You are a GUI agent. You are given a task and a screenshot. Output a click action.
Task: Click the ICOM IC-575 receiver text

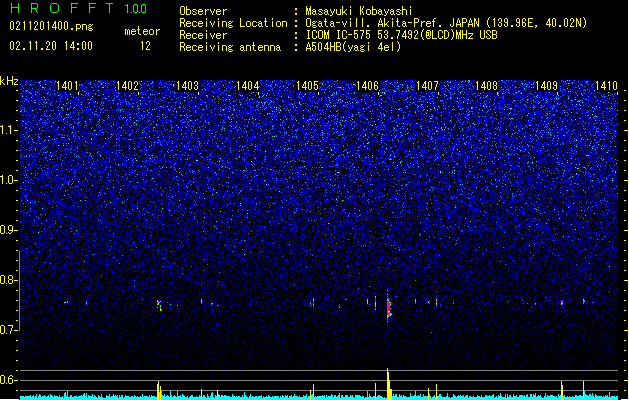point(401,35)
